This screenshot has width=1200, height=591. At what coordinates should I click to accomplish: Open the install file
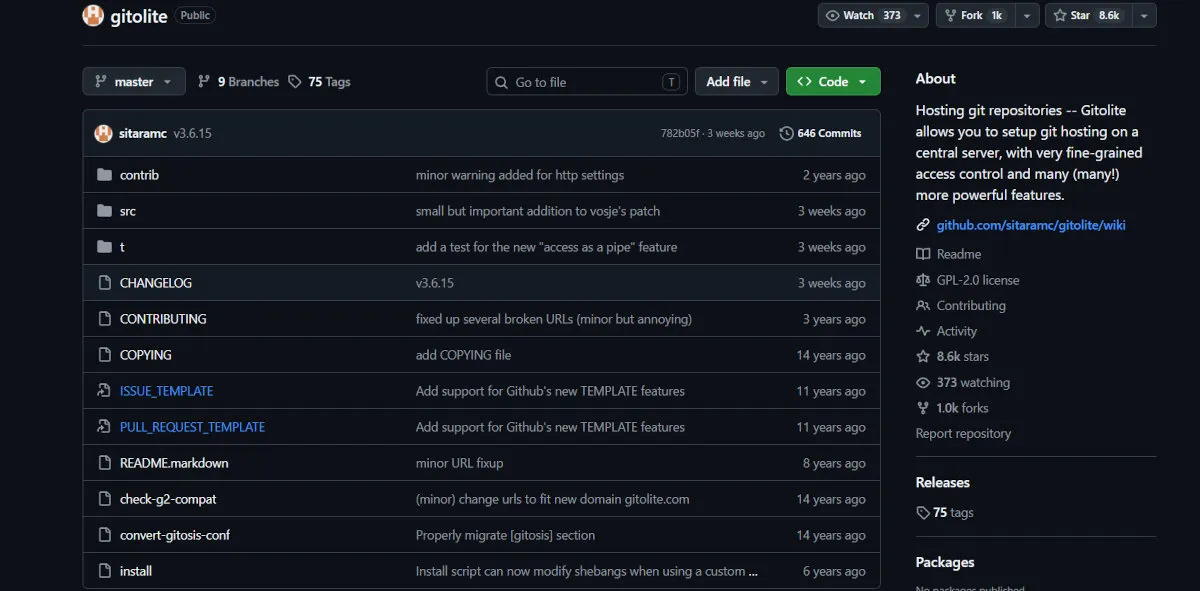coord(136,571)
